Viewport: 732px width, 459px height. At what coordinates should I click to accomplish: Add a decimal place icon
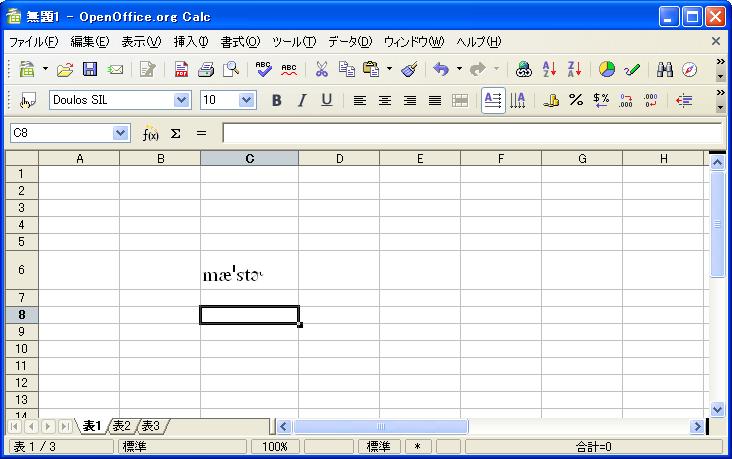click(x=626, y=100)
